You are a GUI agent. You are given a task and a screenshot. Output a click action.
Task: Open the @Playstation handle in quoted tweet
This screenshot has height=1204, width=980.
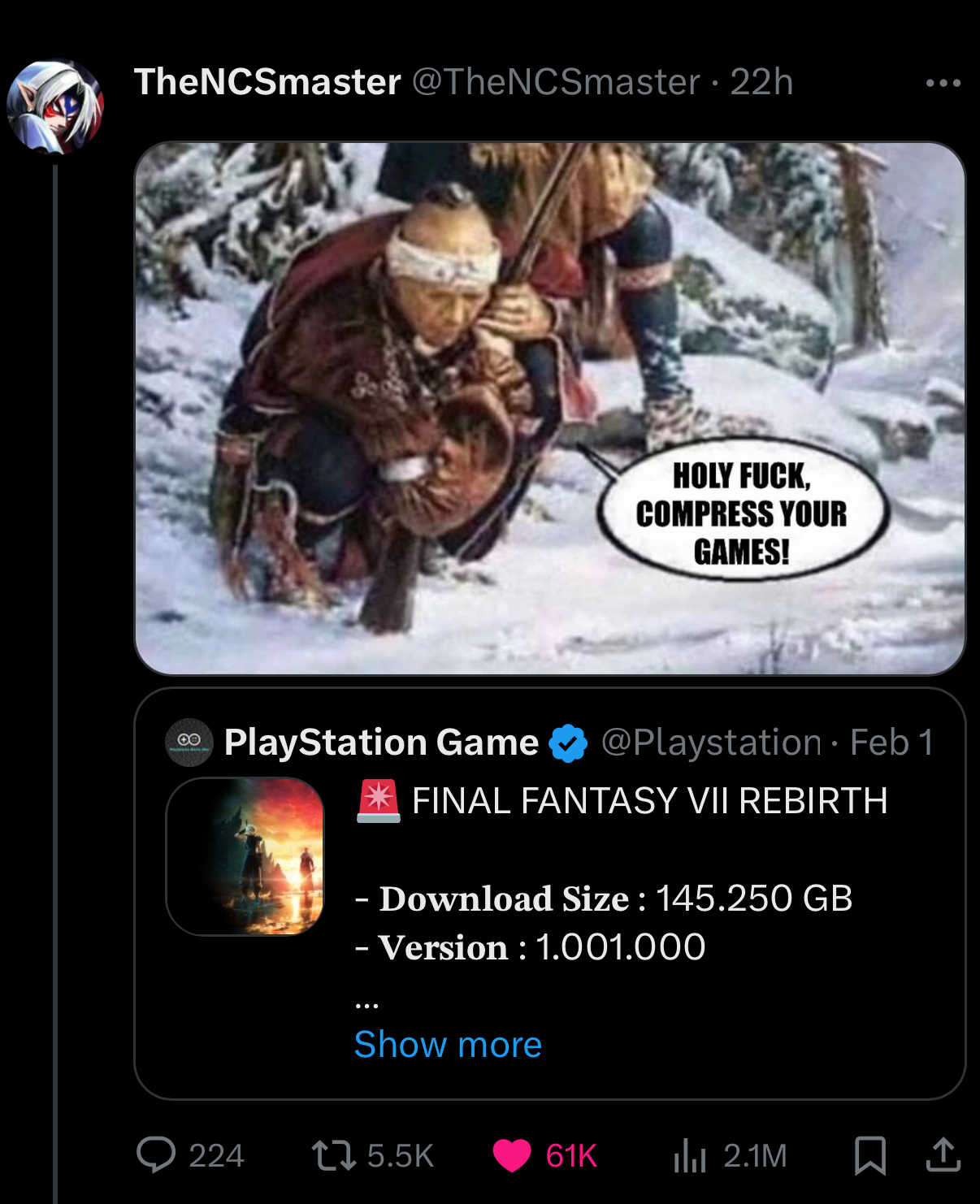coord(712,743)
